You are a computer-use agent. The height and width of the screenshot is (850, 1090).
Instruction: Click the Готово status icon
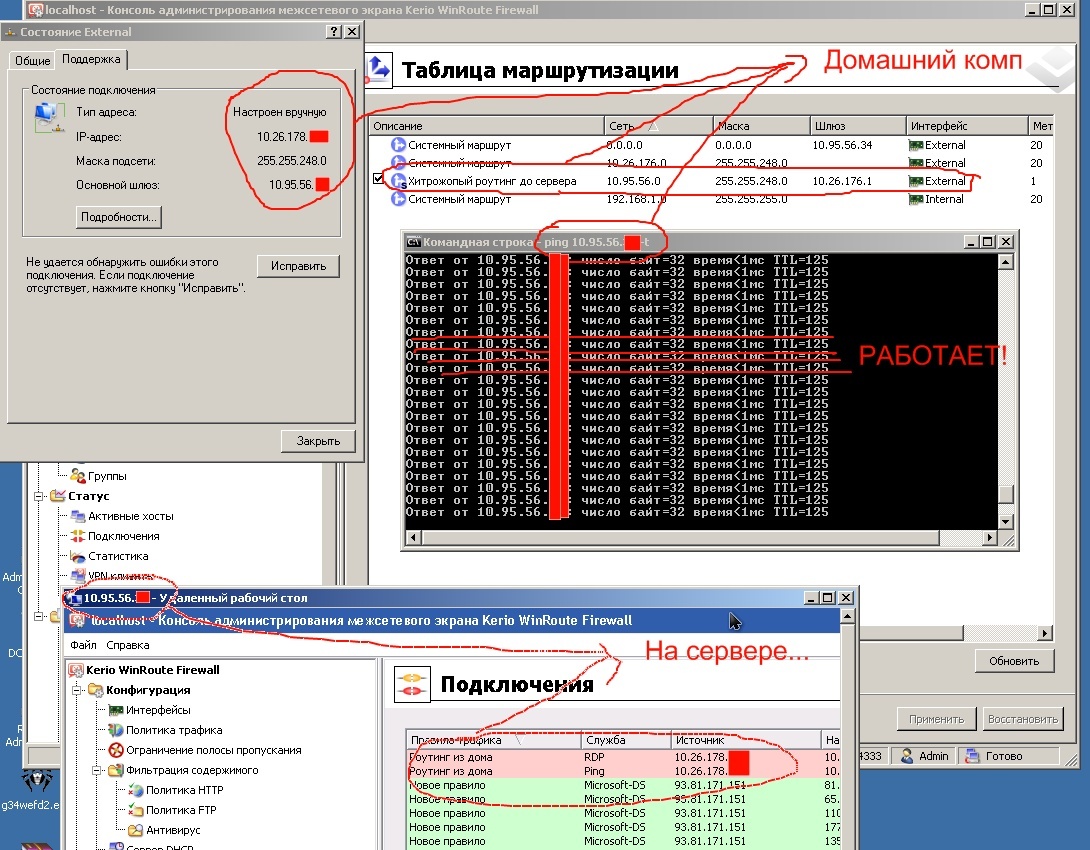(x=973, y=755)
